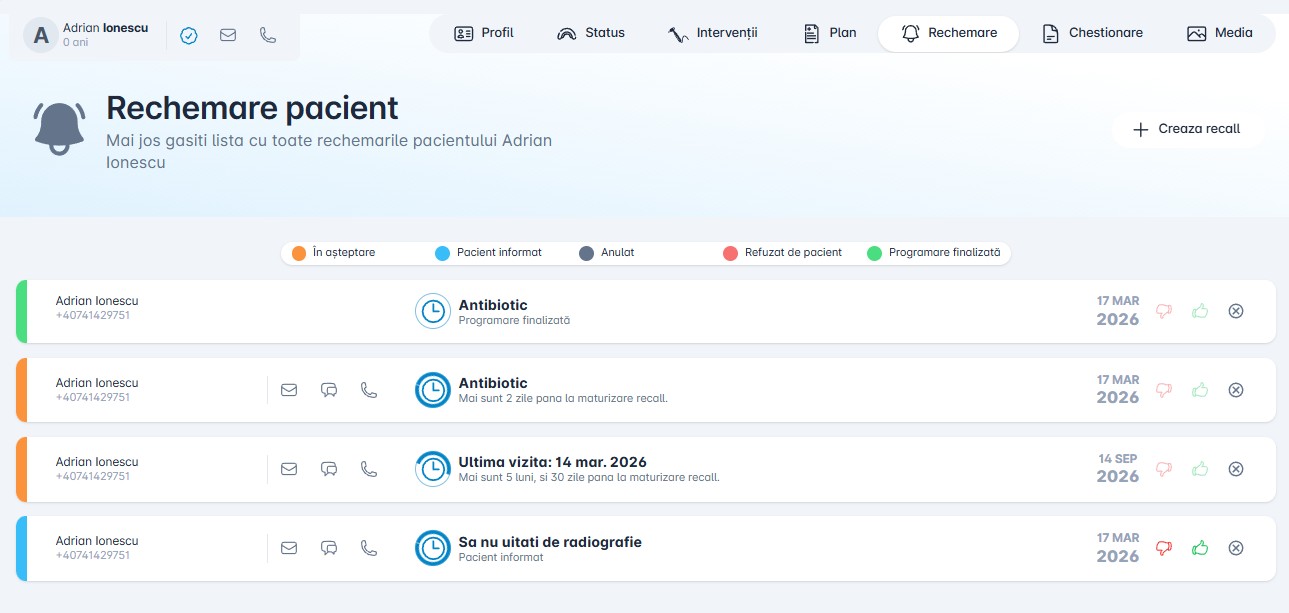
Task: Click thumbs up on Sa nu uitati de radiografie
Action: [1200, 548]
